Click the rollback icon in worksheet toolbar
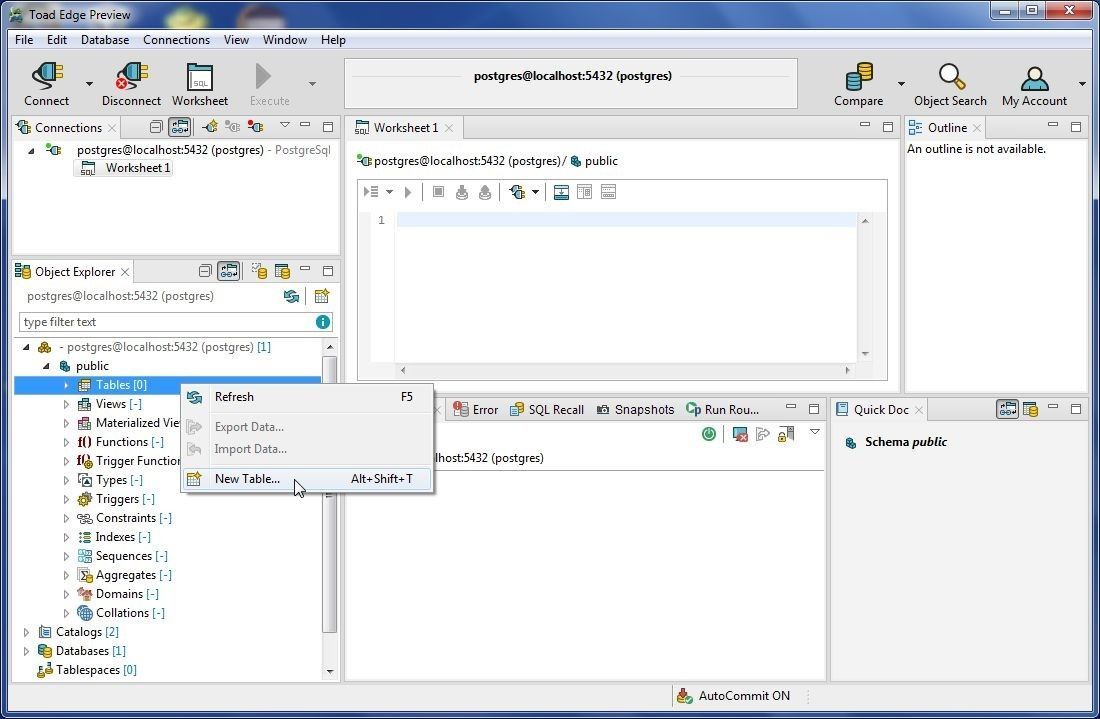This screenshot has width=1100, height=719. tap(485, 191)
